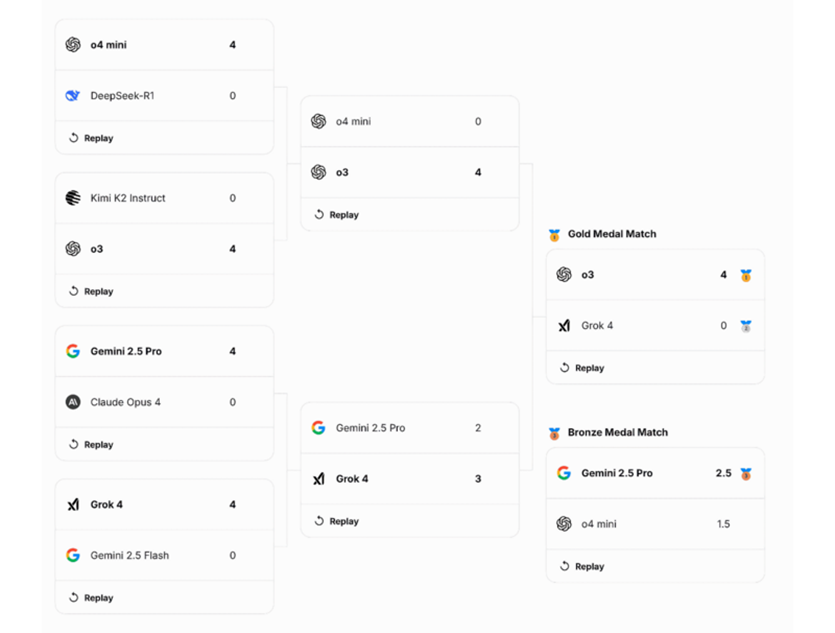The width and height of the screenshot is (835, 633).
Task: Click the xAI logo beside Grok 4 in the semifinal
Action: (318, 479)
